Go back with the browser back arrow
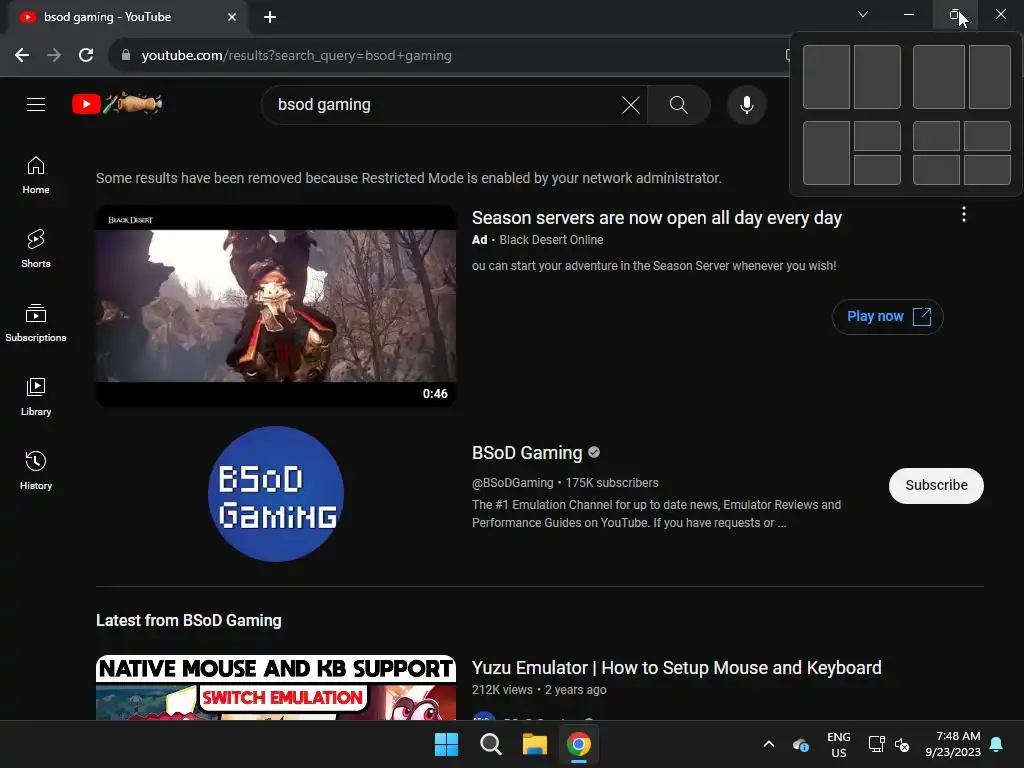 pos(22,56)
